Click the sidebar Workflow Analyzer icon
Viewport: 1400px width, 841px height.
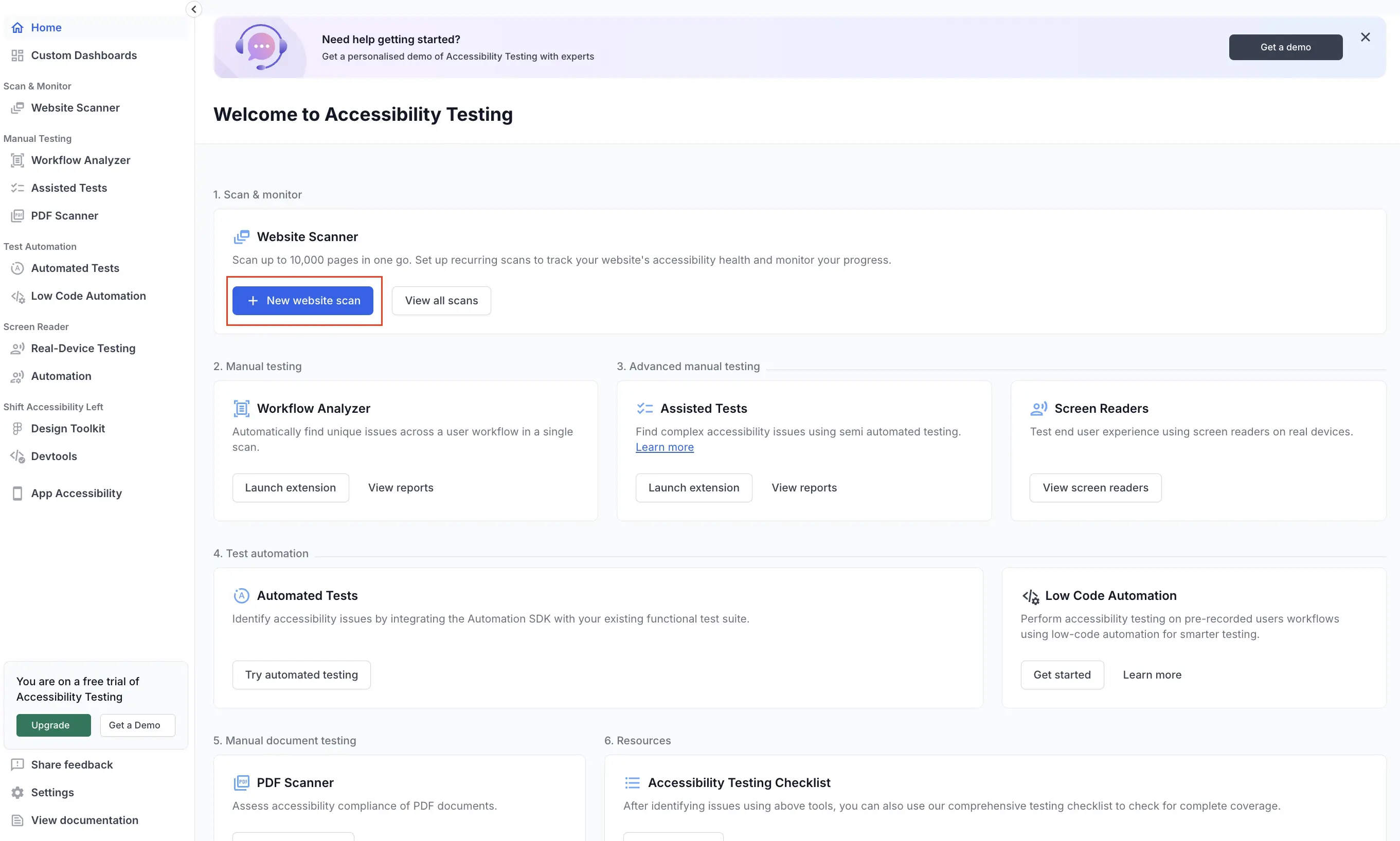17,160
